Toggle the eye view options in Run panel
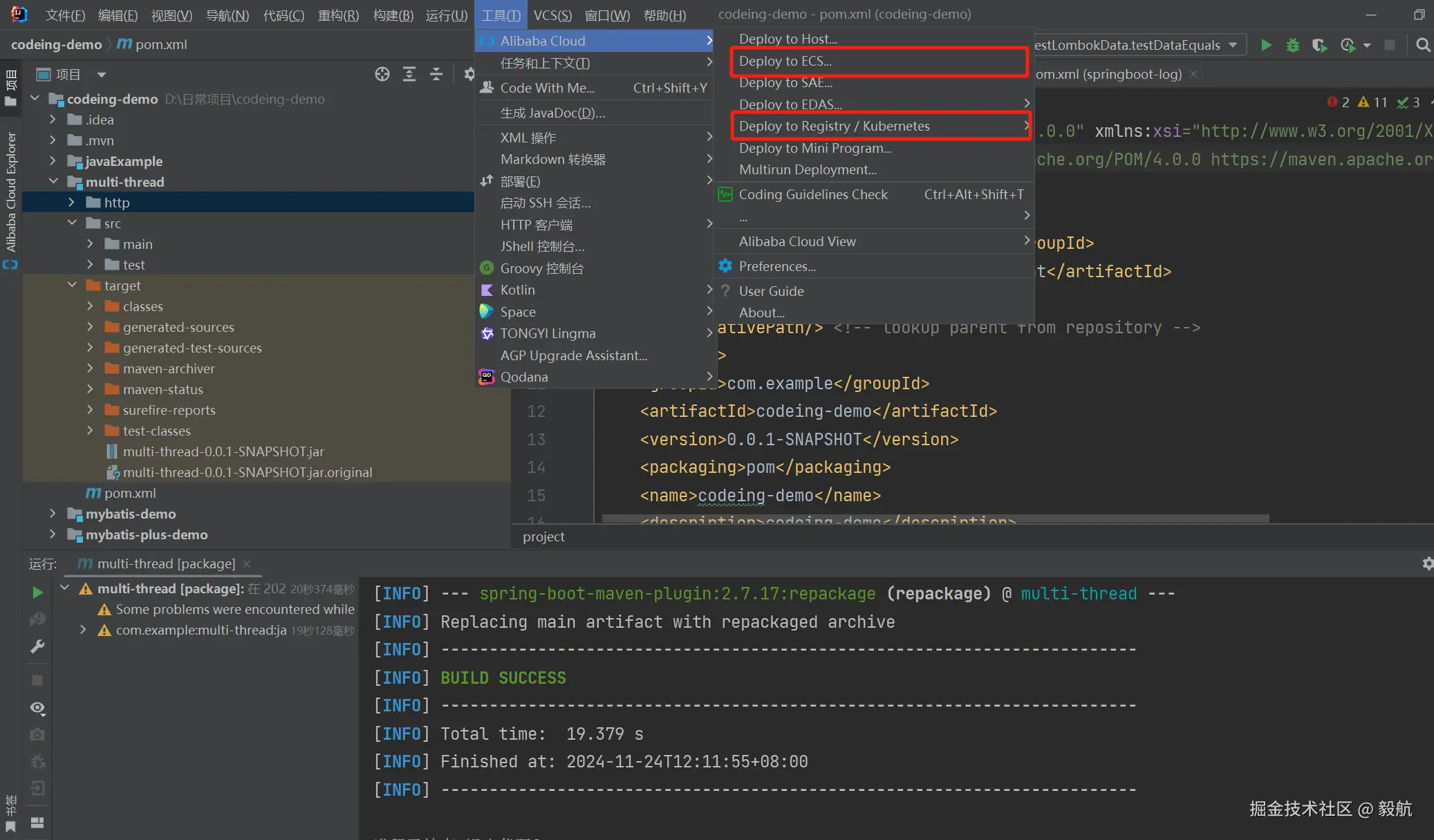The width and height of the screenshot is (1434, 840). coord(37,708)
